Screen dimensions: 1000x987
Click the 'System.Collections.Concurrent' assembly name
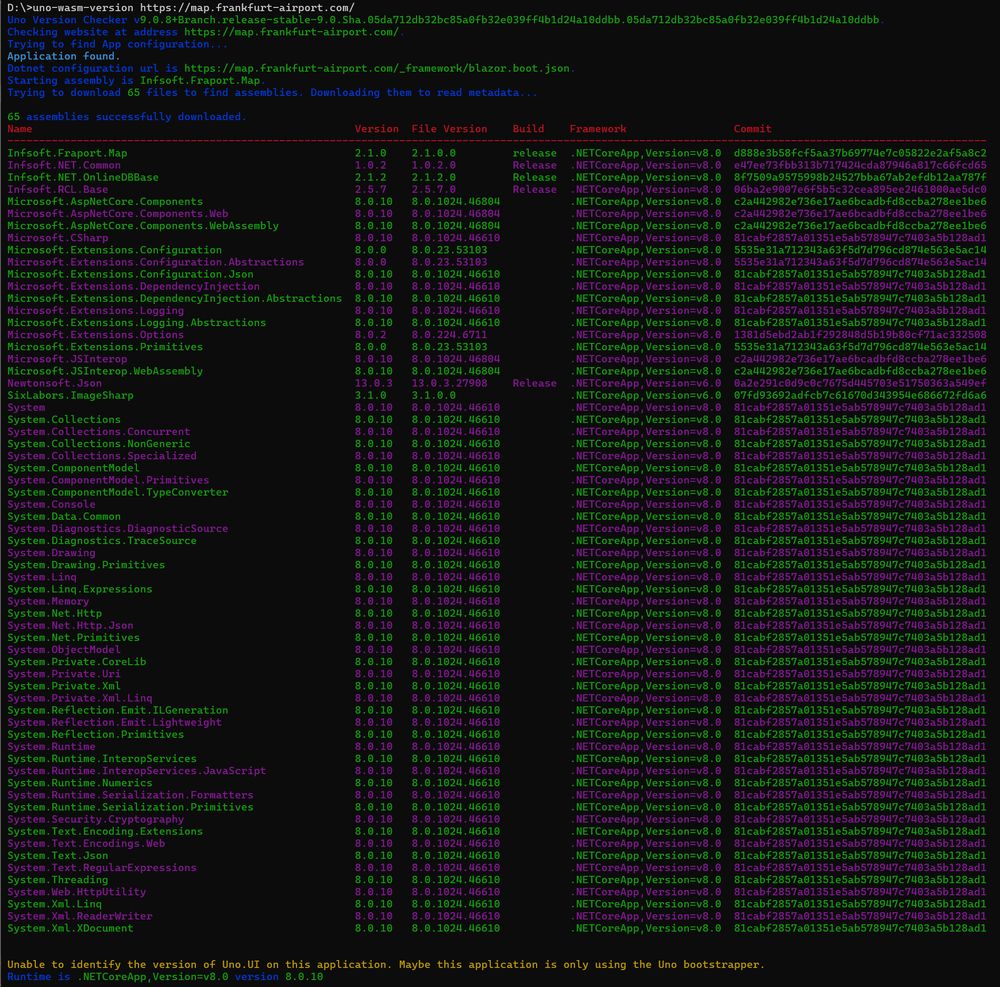click(99, 432)
